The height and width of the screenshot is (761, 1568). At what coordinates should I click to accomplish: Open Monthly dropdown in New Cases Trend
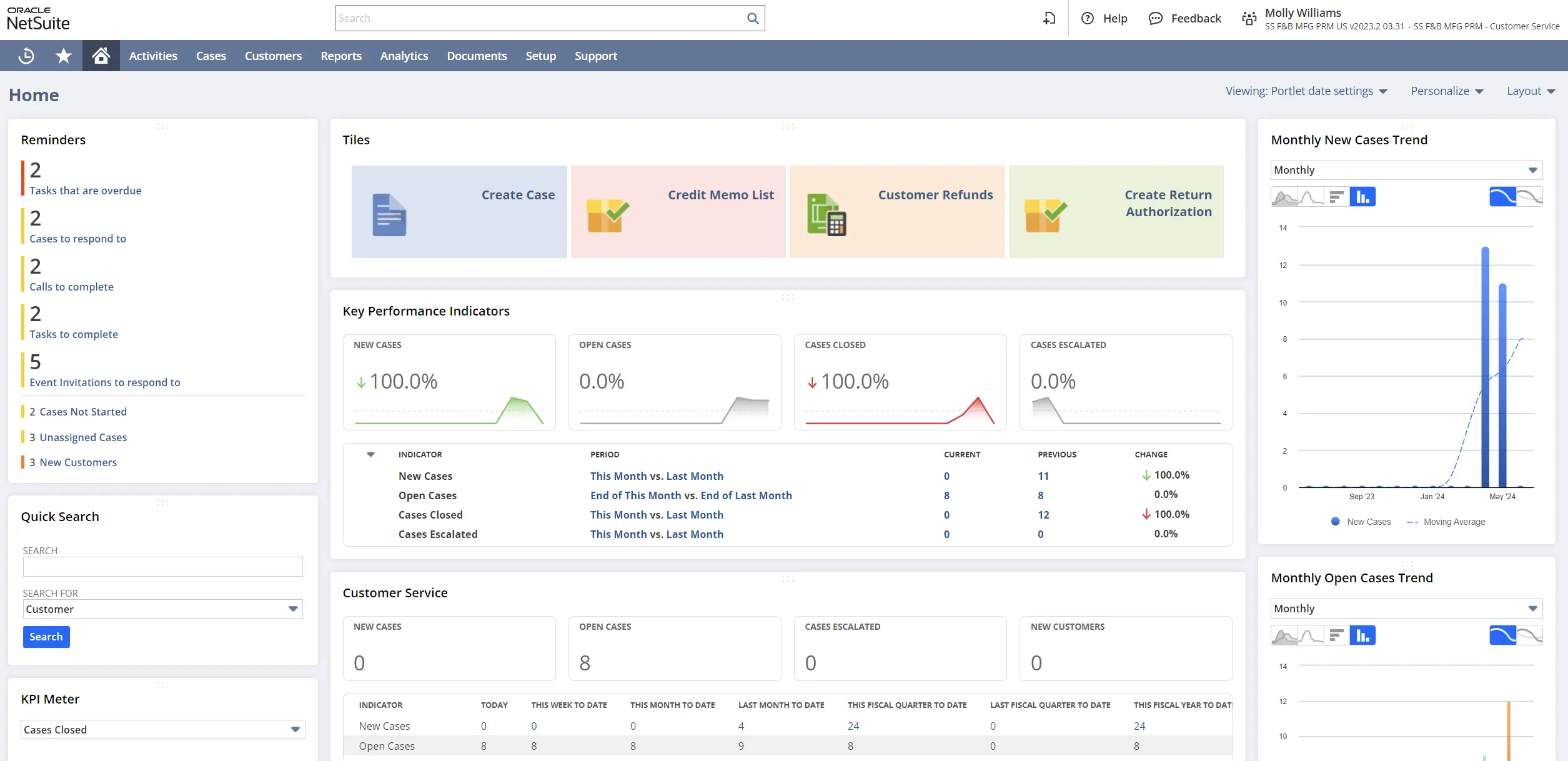point(1532,171)
